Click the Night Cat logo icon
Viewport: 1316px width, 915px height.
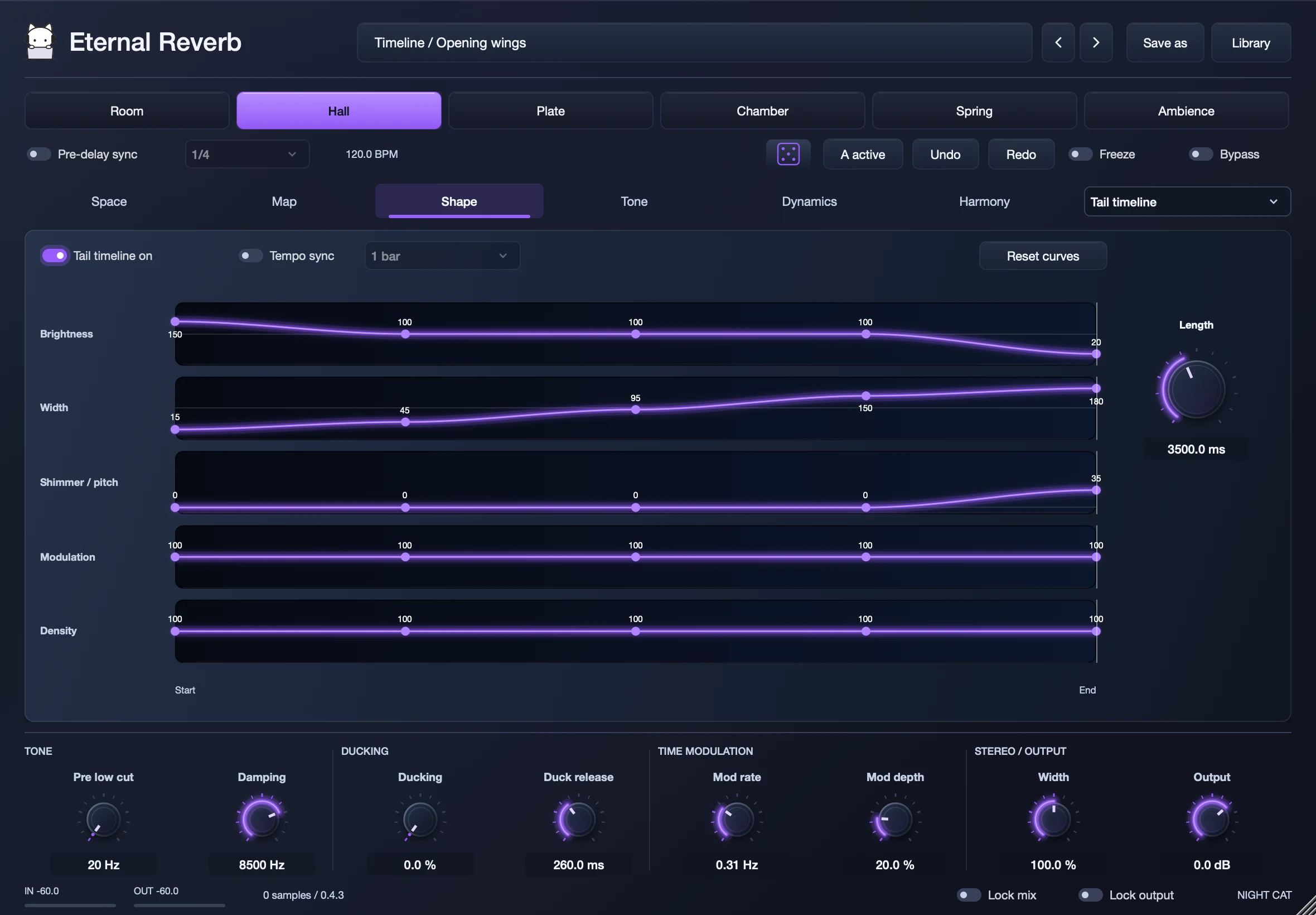[40, 41]
